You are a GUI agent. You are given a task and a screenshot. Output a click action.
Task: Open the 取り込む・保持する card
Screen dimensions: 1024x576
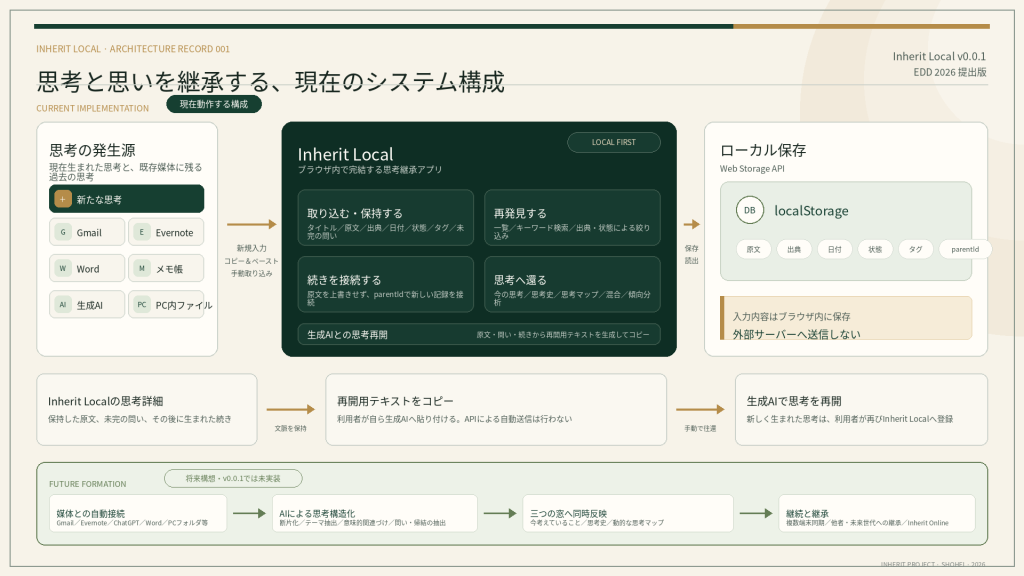(386, 218)
